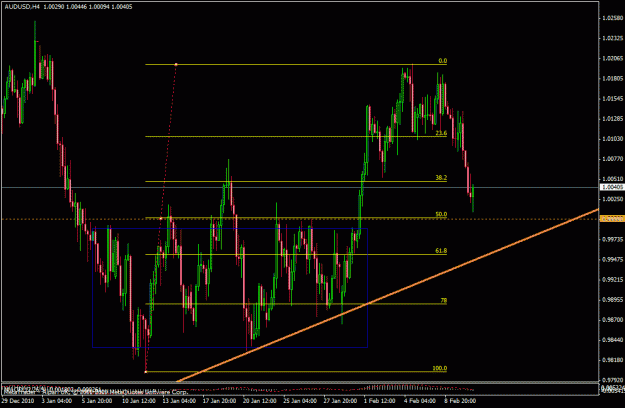625x408 pixels.
Task: Click the 8 Feb 20:00 time label
Action: (460, 400)
